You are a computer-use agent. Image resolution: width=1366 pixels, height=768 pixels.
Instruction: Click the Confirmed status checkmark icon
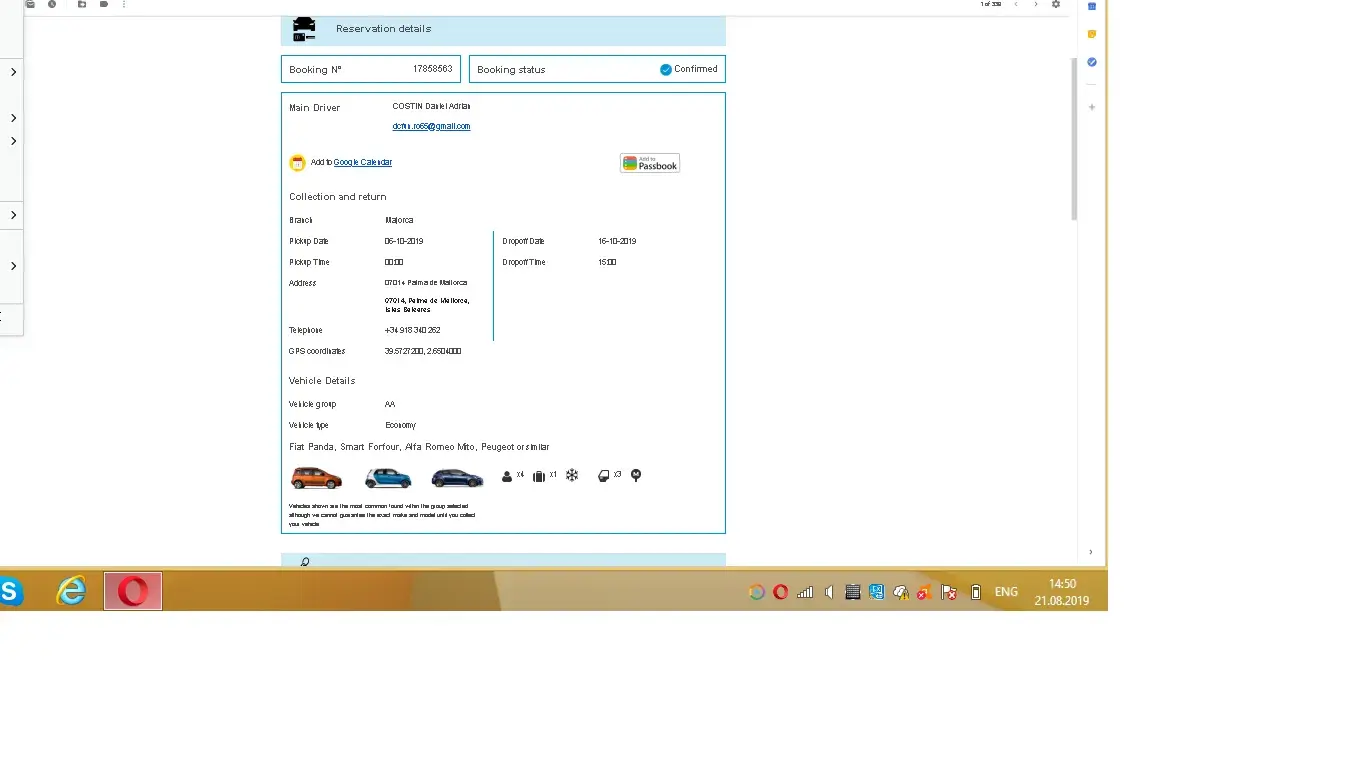[666, 70]
